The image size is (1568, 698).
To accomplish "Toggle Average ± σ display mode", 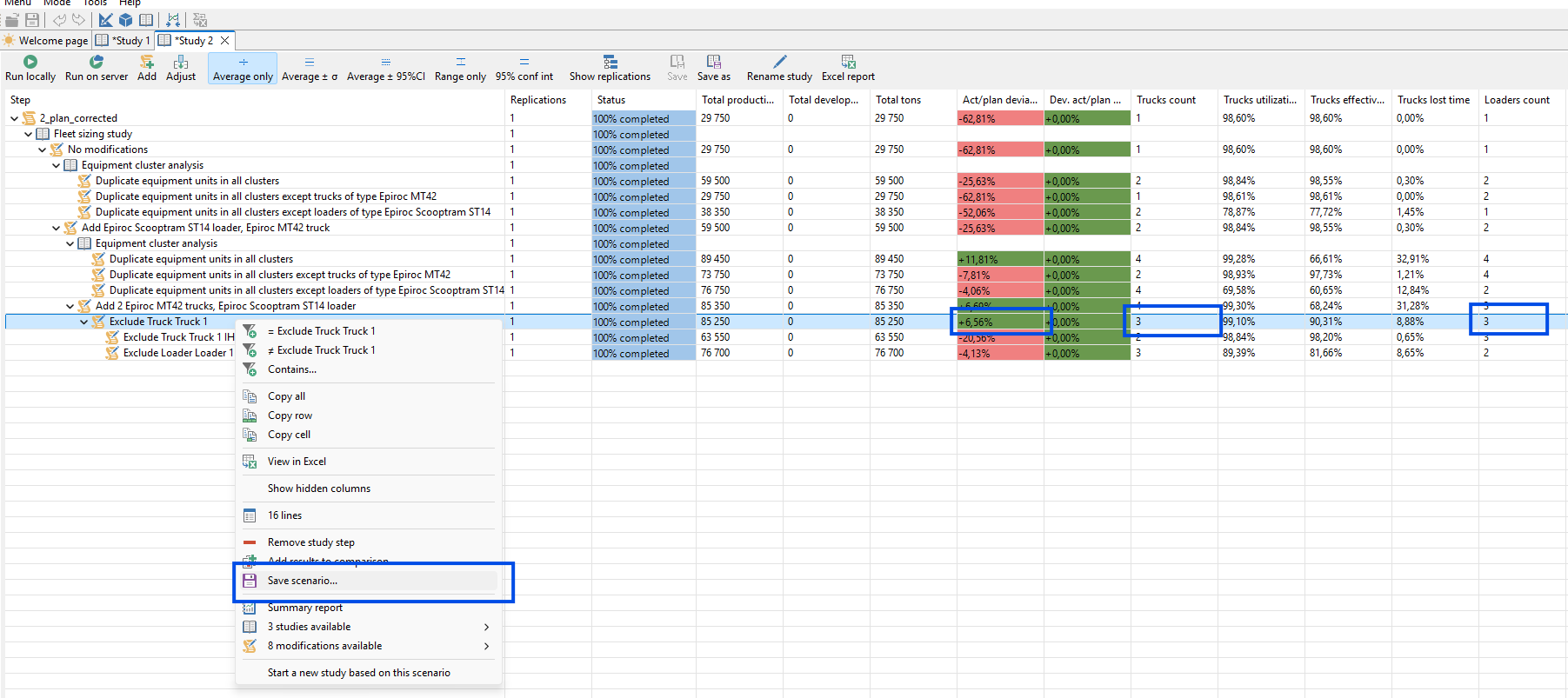I will tap(310, 69).
